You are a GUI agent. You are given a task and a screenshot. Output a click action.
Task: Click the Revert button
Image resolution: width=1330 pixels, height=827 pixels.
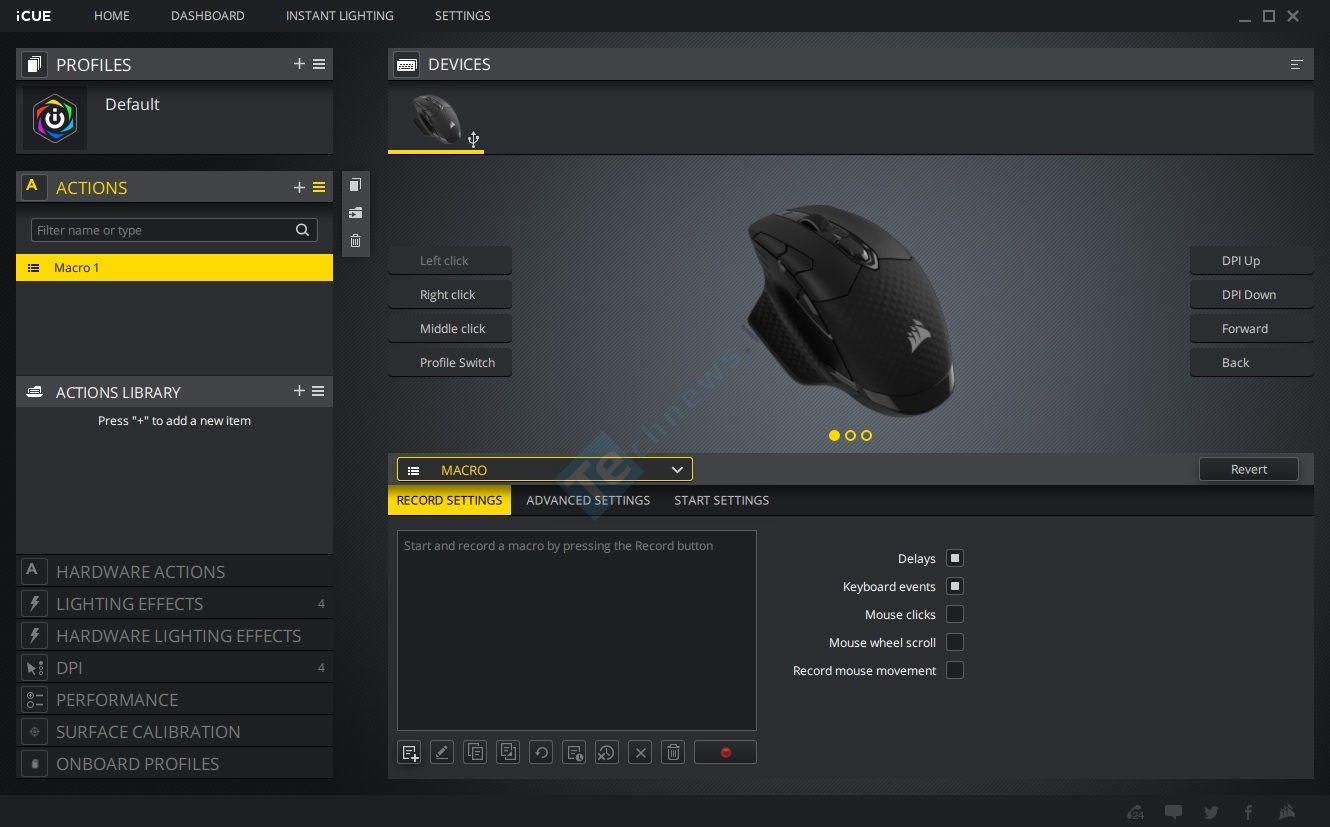1249,469
